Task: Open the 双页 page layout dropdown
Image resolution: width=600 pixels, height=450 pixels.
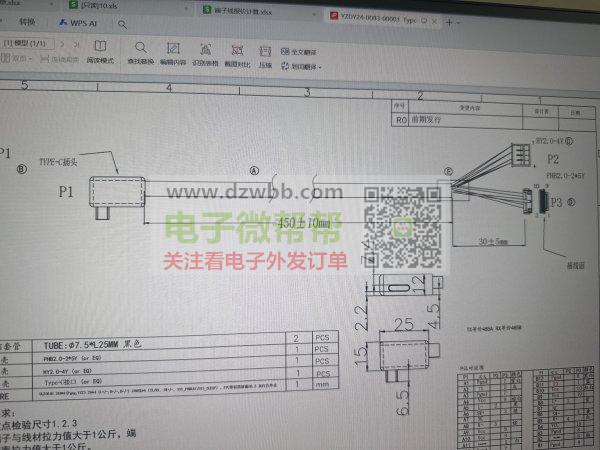Action: tap(16, 59)
